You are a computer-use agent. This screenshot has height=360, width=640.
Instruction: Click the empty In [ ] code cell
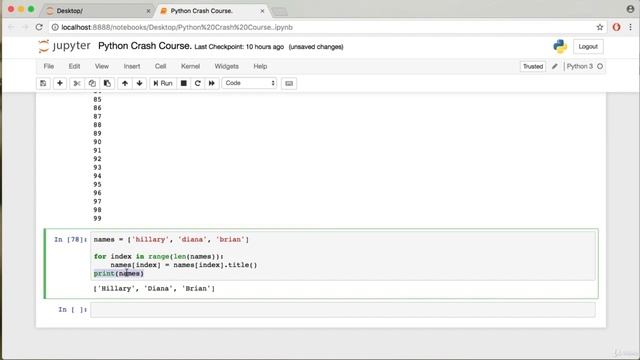(343, 310)
